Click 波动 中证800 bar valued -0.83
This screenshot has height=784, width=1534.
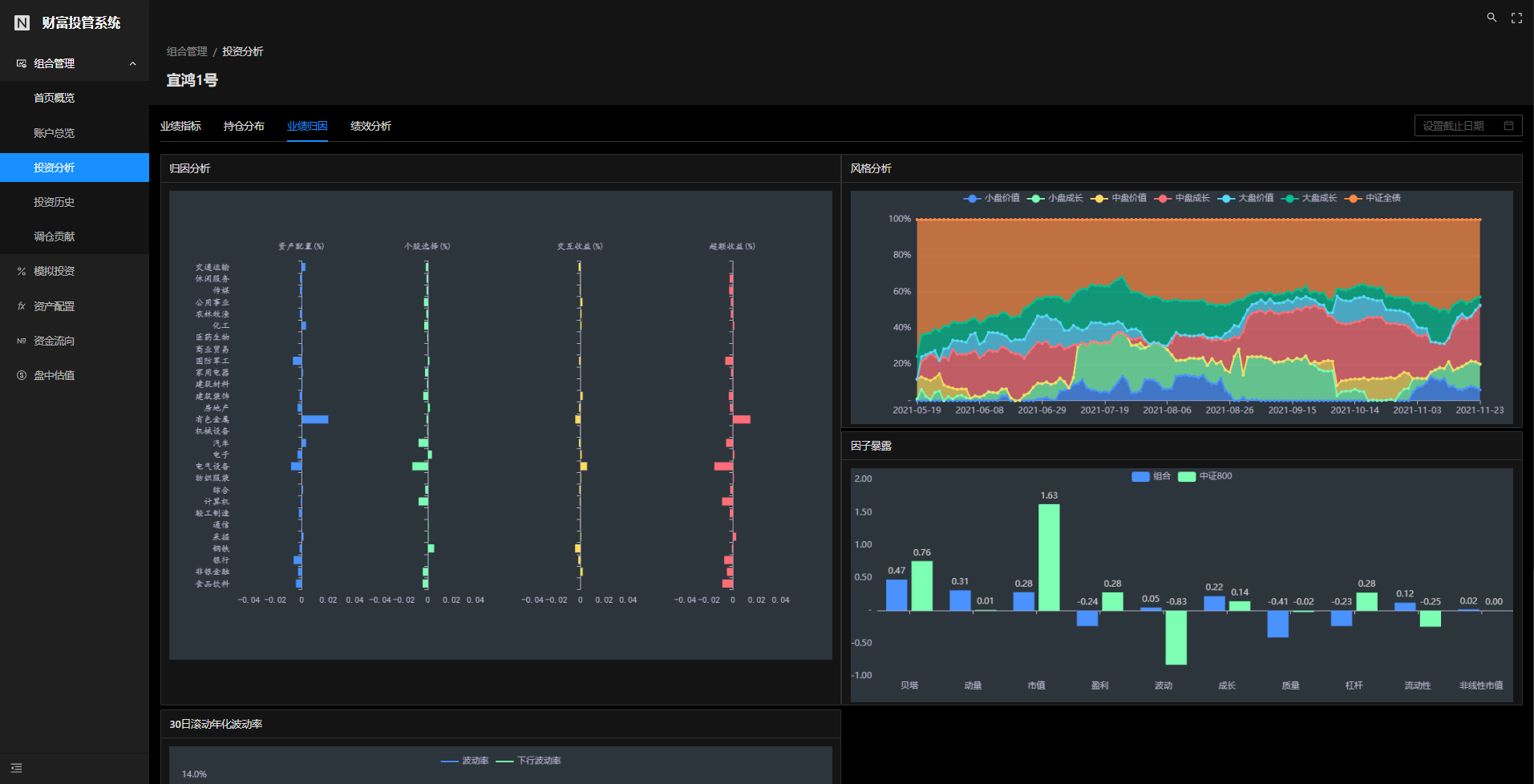[1176, 638]
